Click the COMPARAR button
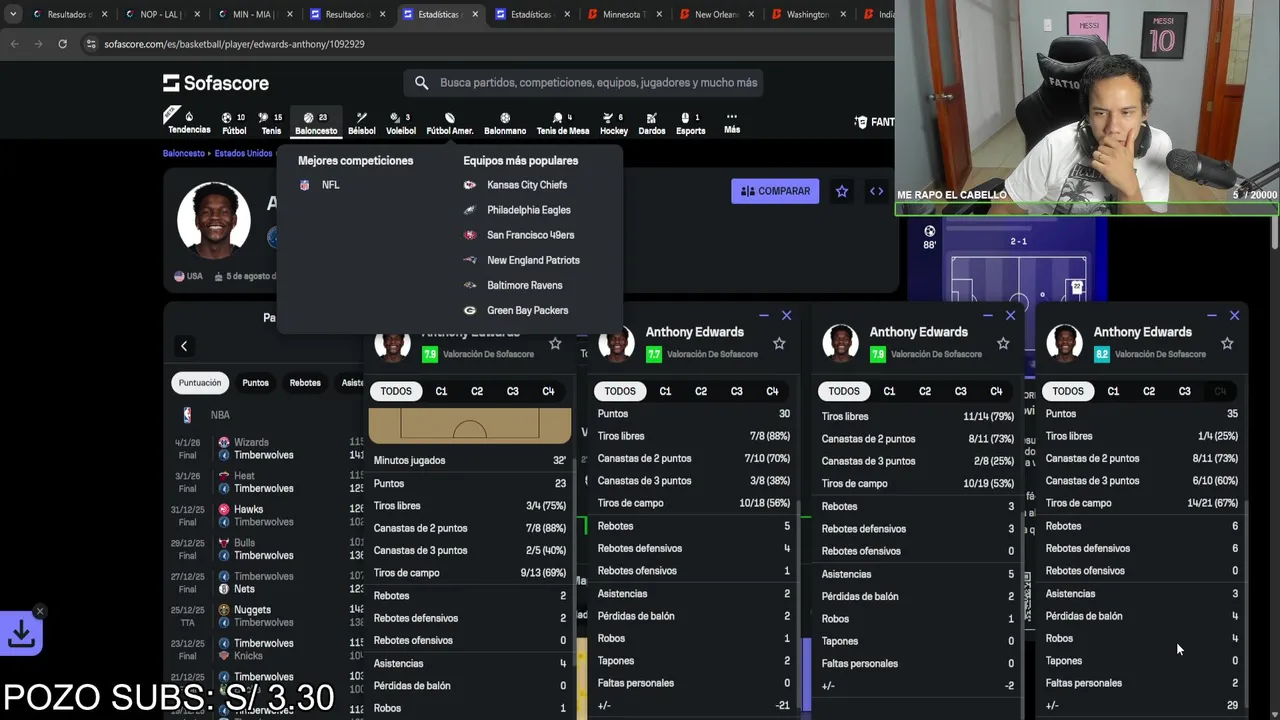Screen dimensions: 1280x720 click(x=775, y=191)
